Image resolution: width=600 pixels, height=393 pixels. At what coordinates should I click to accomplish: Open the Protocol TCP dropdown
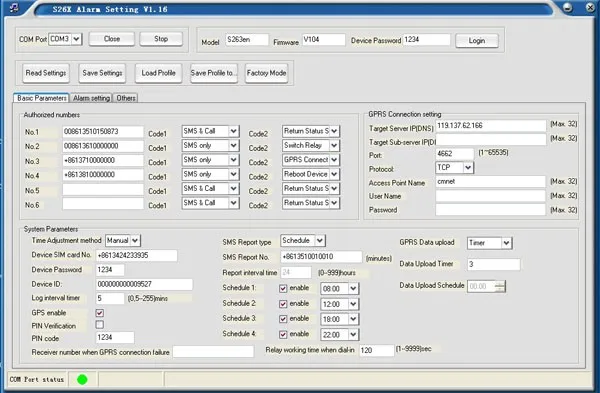[468, 168]
